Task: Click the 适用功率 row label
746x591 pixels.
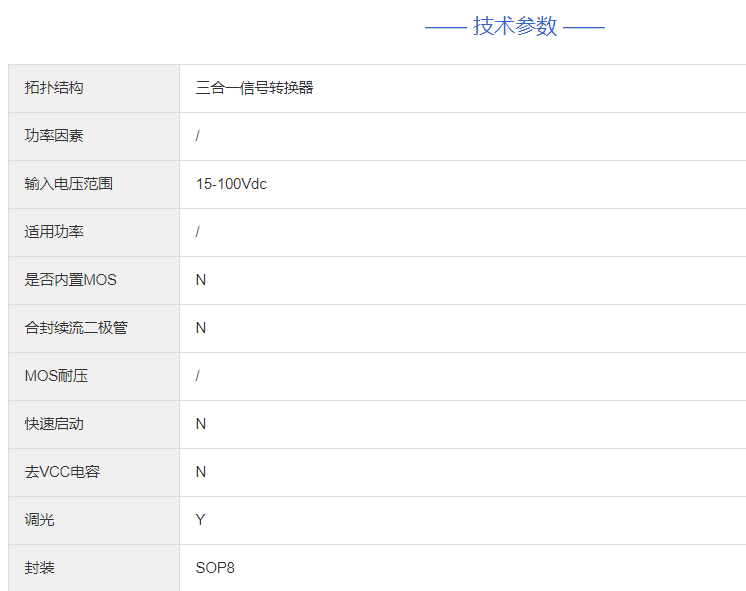Action: pos(54,232)
